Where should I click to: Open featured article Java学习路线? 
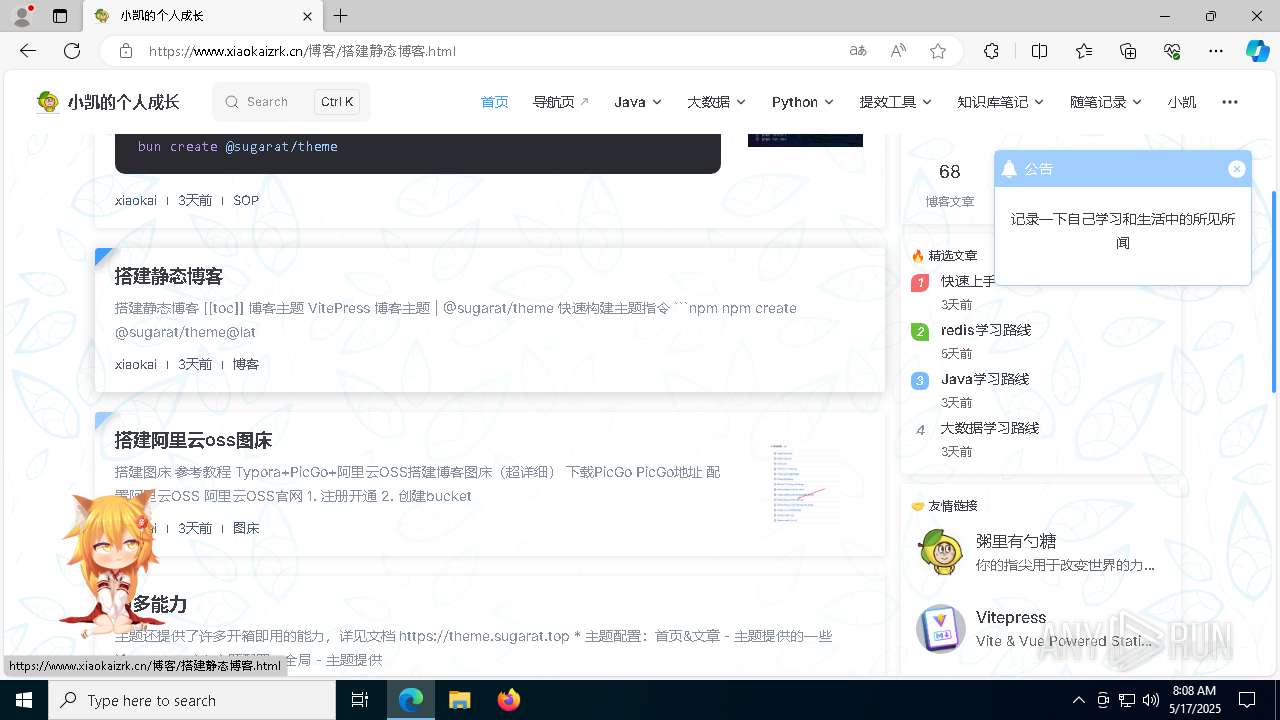click(x=985, y=379)
